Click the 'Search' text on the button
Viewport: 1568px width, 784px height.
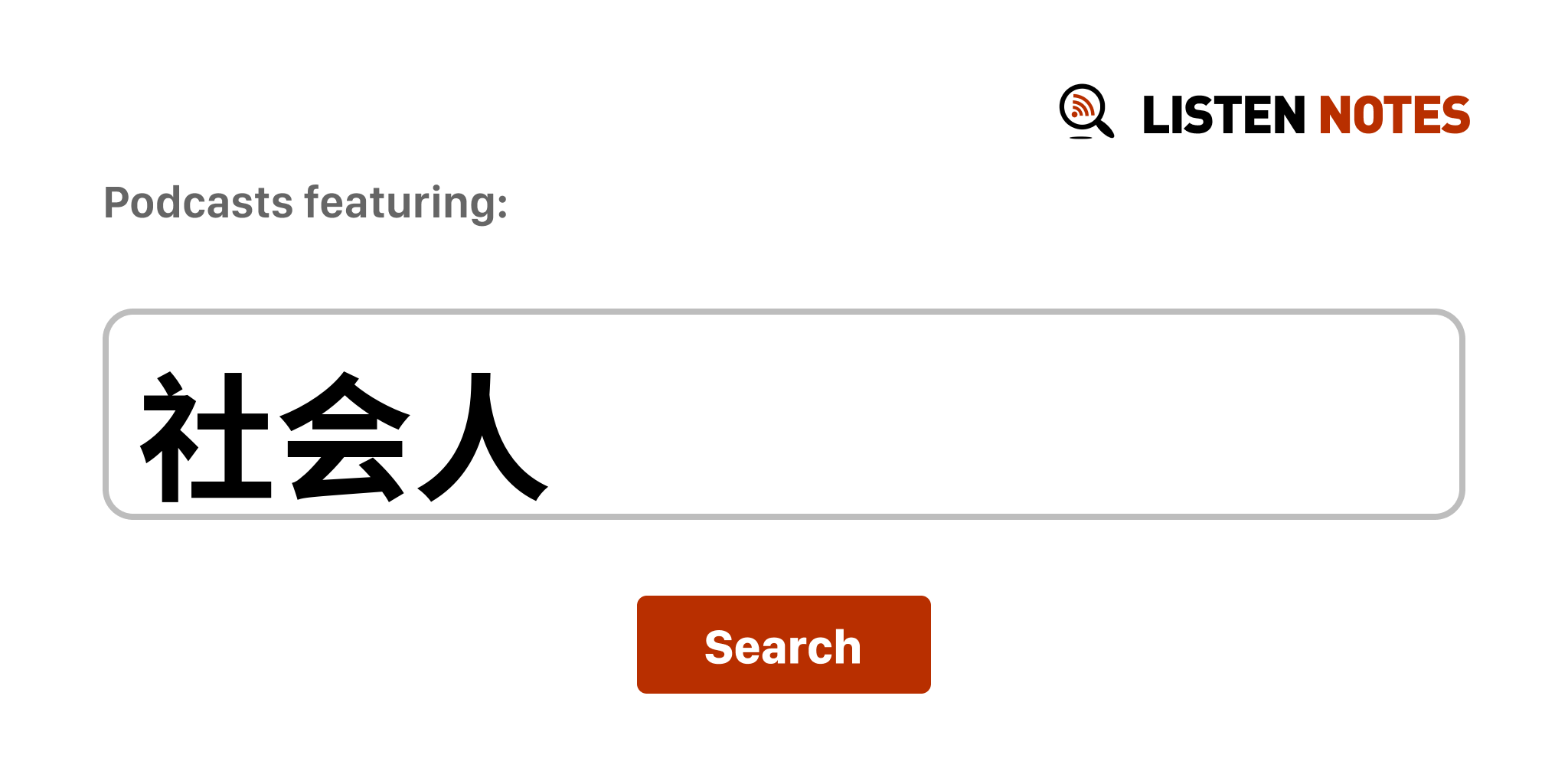783,647
